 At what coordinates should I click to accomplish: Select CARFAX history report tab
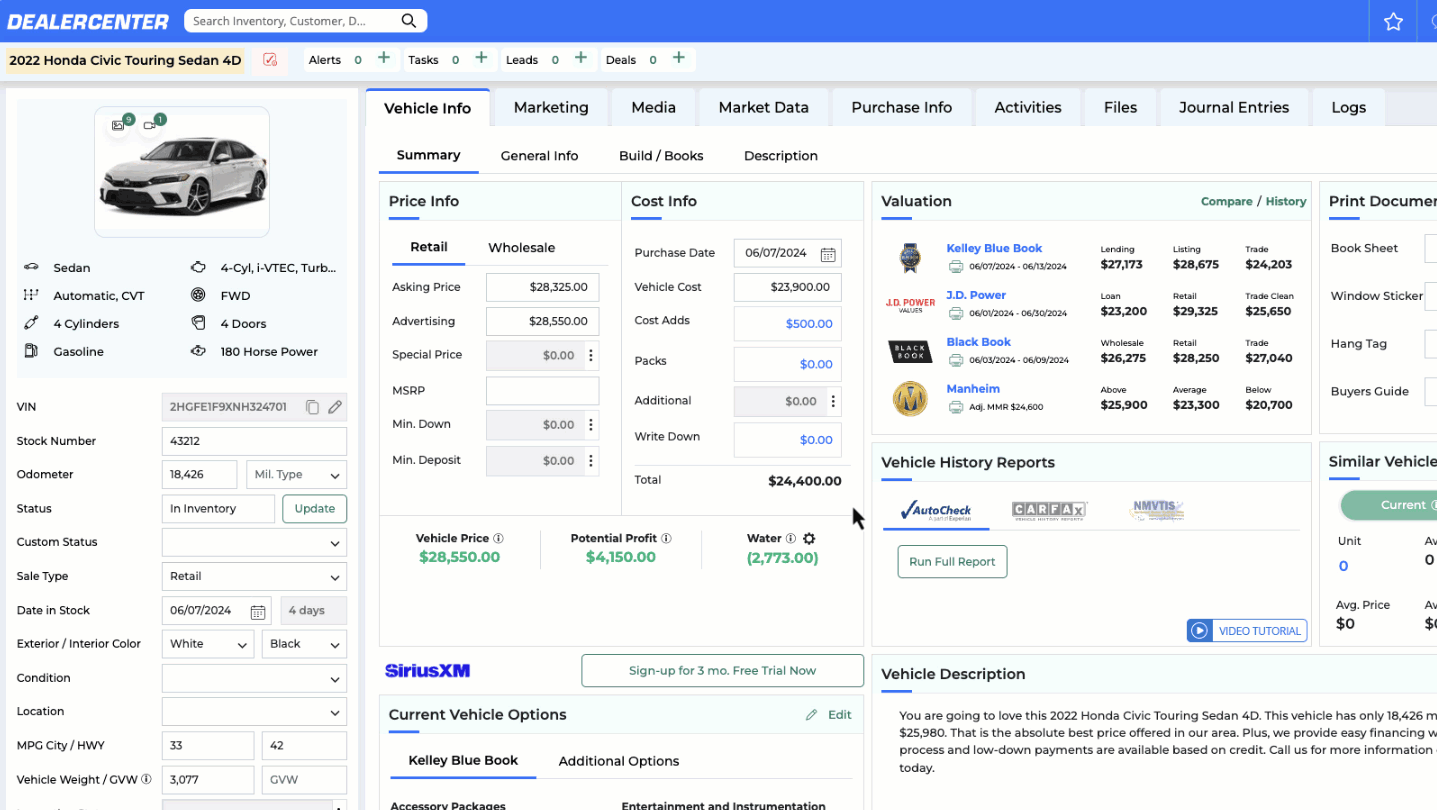coord(1049,510)
